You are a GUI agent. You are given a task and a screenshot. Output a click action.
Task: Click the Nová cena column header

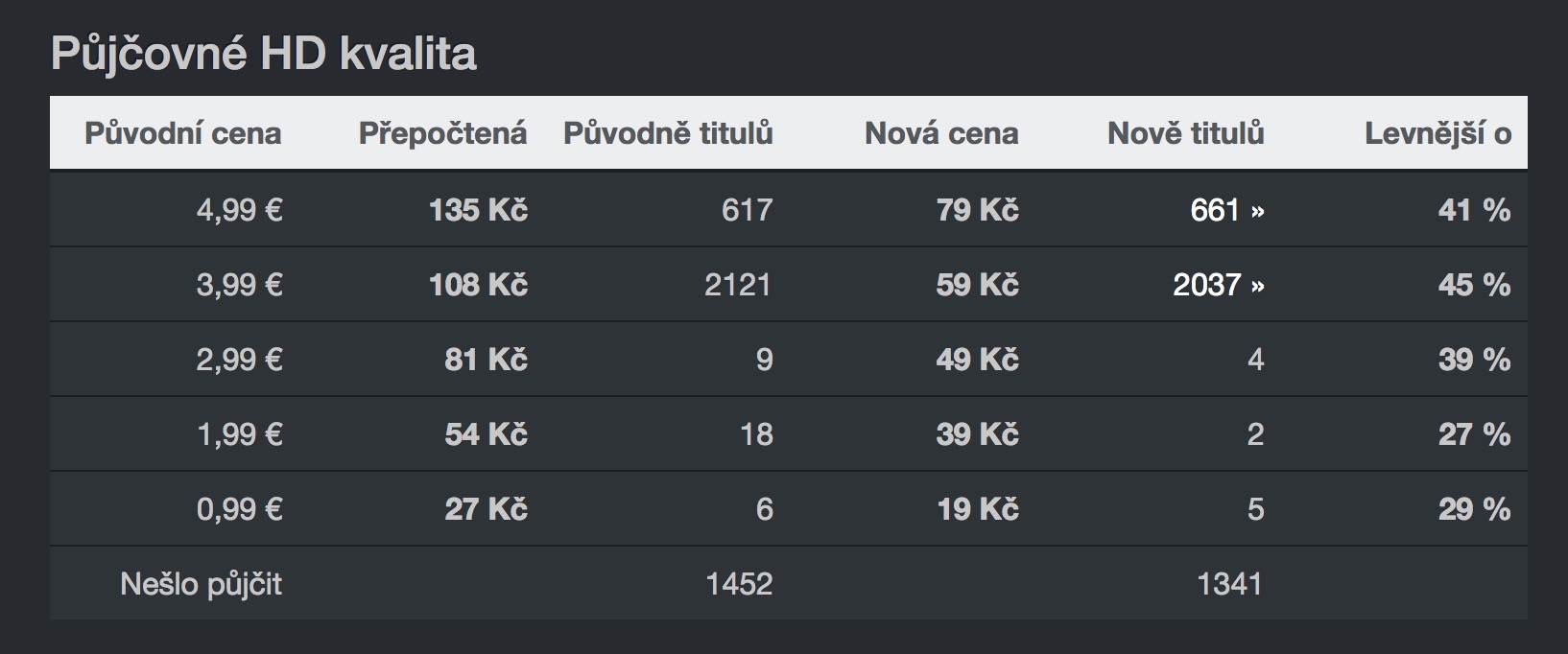point(941,133)
